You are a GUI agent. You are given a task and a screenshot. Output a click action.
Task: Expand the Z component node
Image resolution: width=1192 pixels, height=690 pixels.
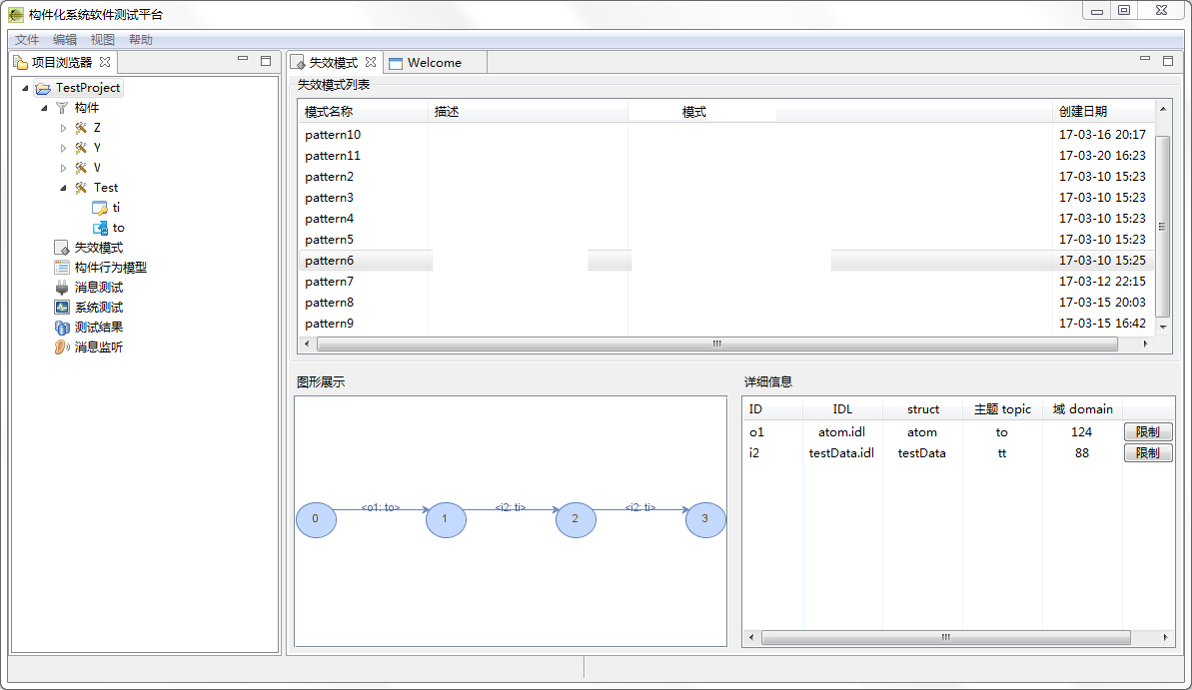pos(64,128)
